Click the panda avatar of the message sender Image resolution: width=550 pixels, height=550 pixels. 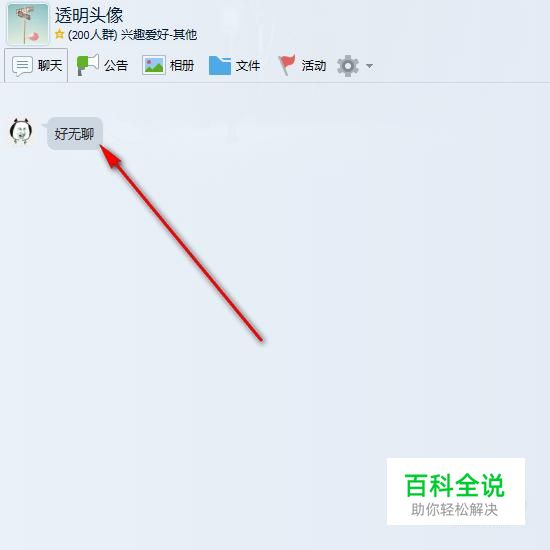click(x=21, y=131)
